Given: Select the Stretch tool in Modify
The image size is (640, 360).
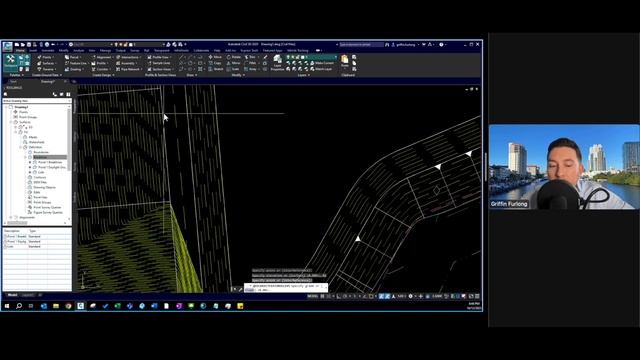Looking at the screenshot, I should pos(216,69).
